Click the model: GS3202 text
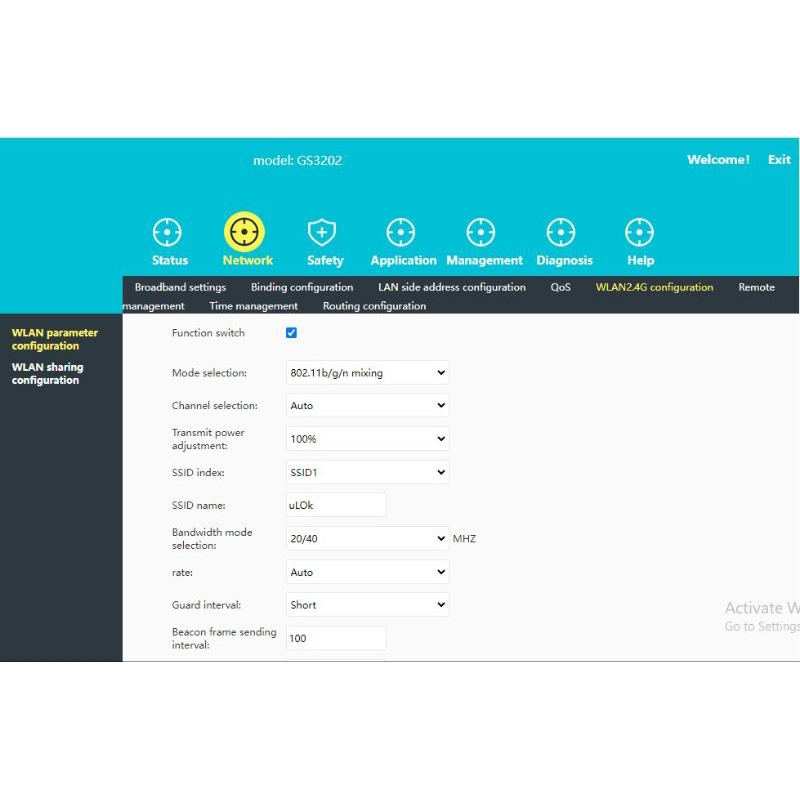Viewport: 800px width, 800px height. (x=297, y=160)
